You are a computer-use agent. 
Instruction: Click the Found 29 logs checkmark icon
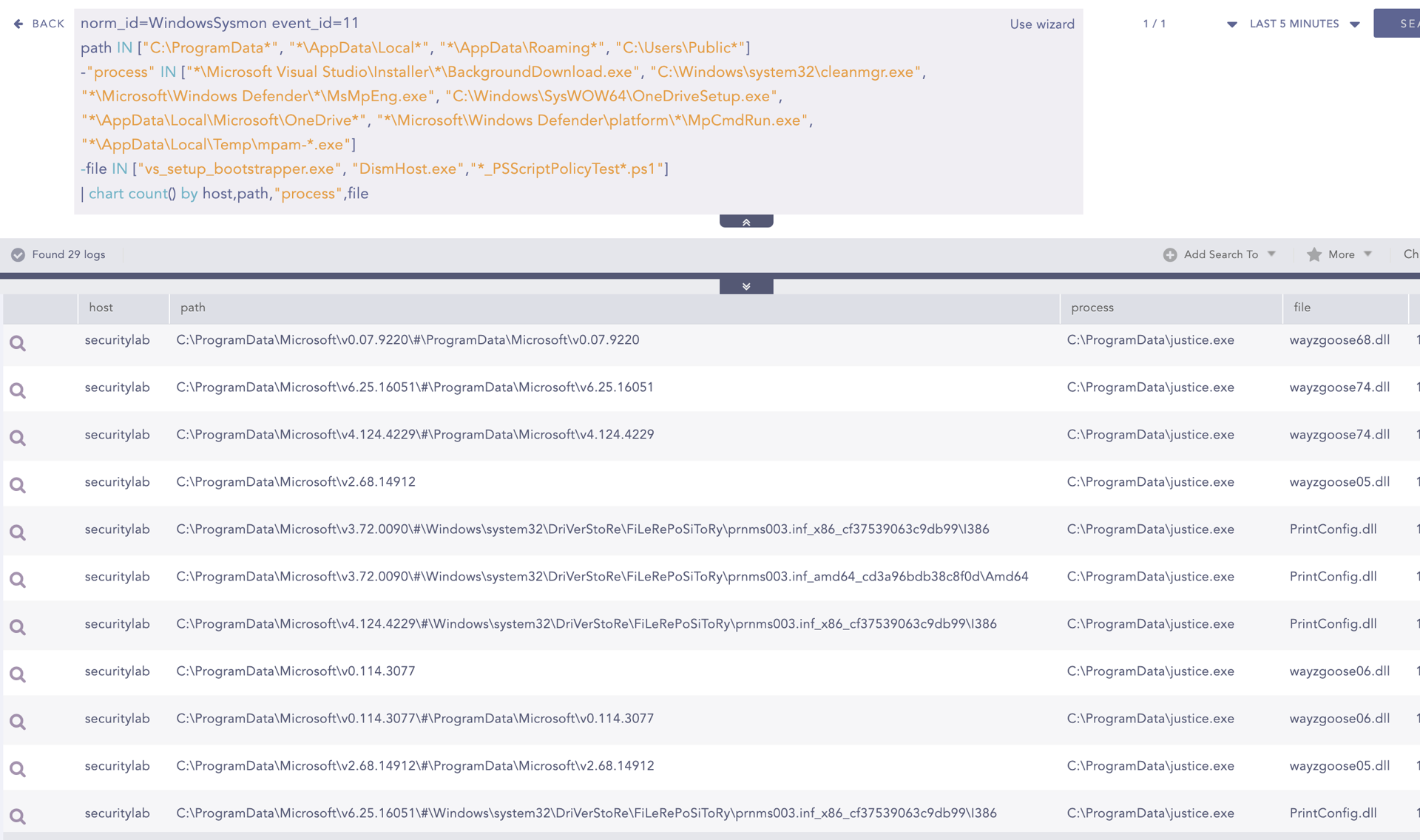[x=18, y=254]
